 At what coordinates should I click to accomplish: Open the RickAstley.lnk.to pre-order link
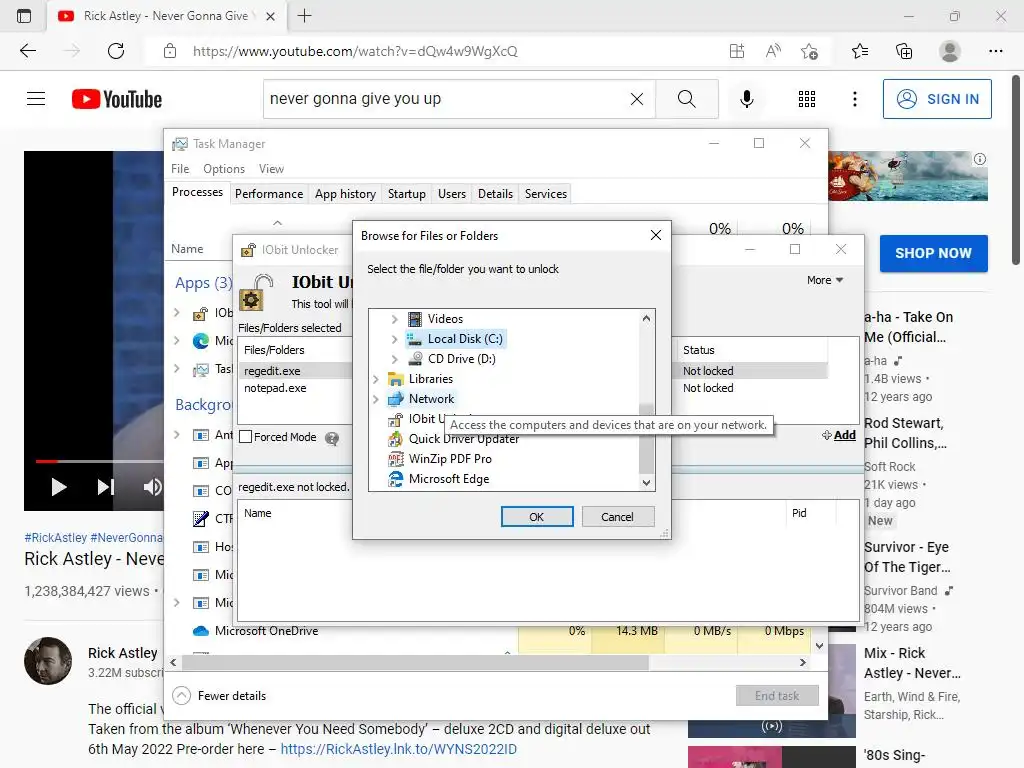(398, 749)
